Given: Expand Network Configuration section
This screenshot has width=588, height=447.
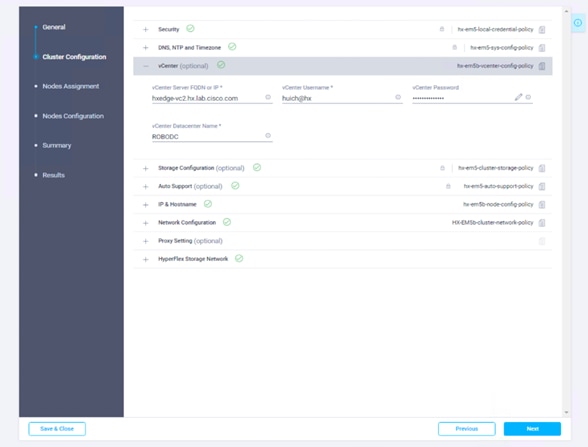Looking at the screenshot, I should tap(146, 223).
